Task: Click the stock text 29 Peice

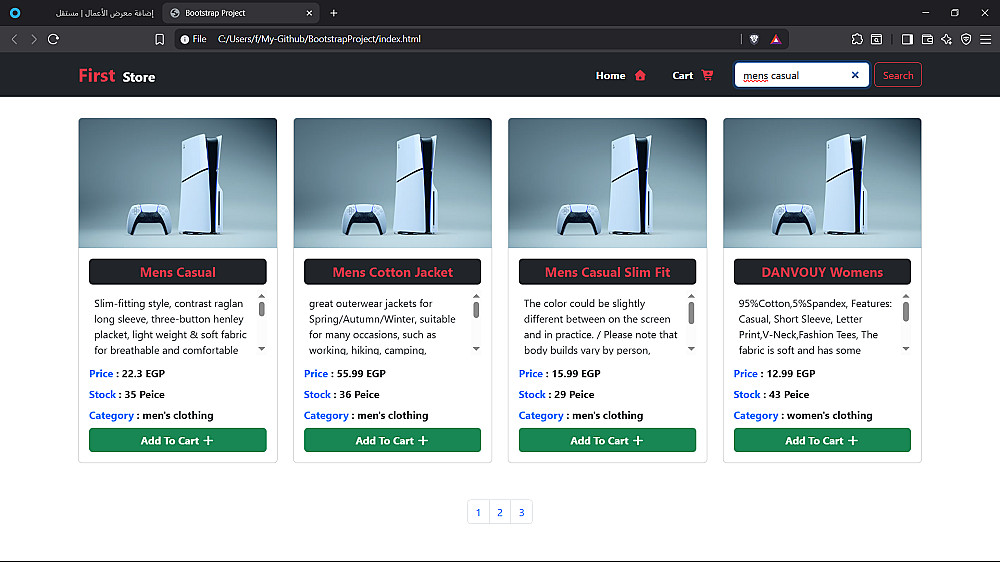Action: [x=574, y=395]
